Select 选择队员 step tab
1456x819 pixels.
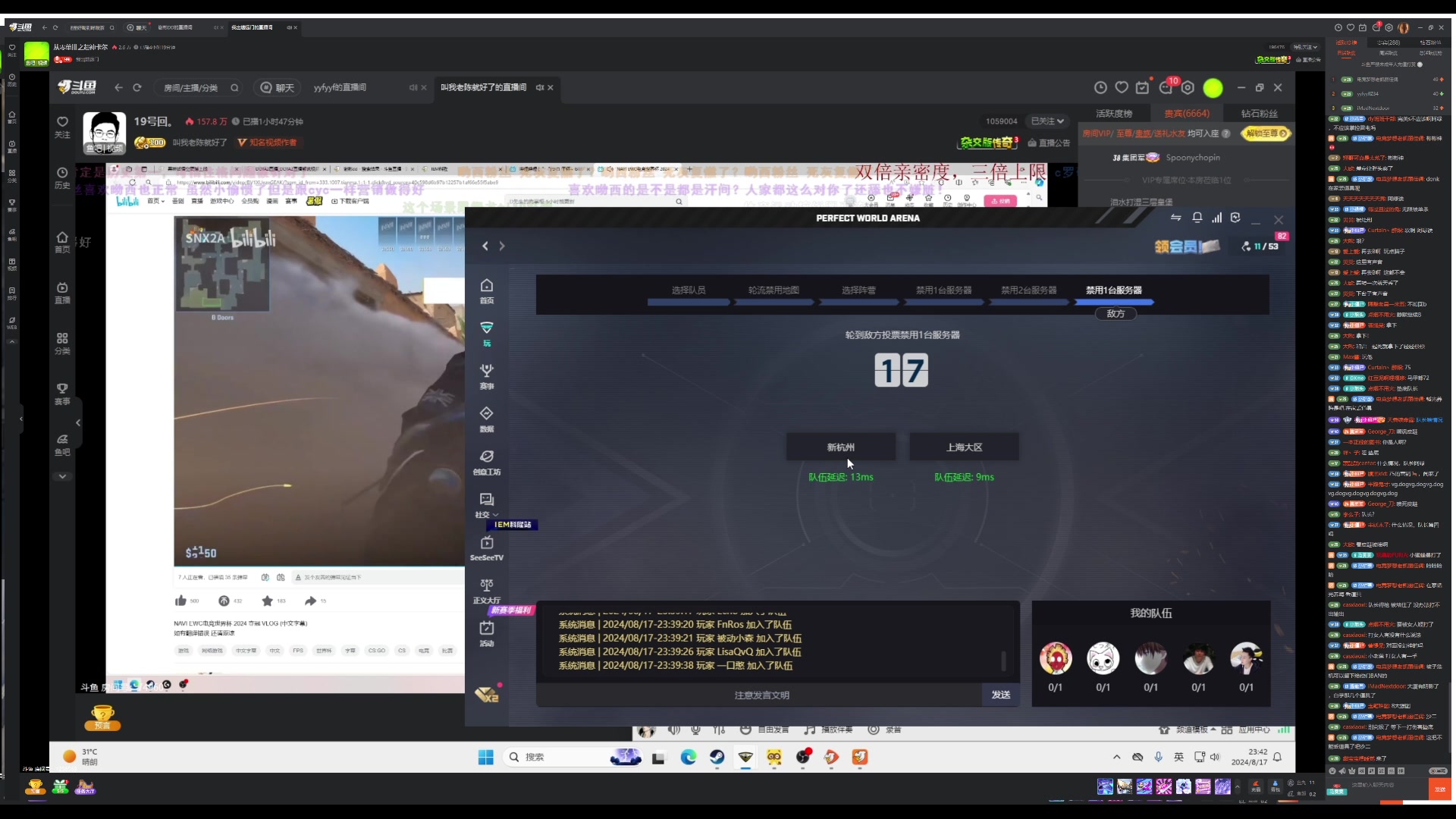[x=689, y=290]
